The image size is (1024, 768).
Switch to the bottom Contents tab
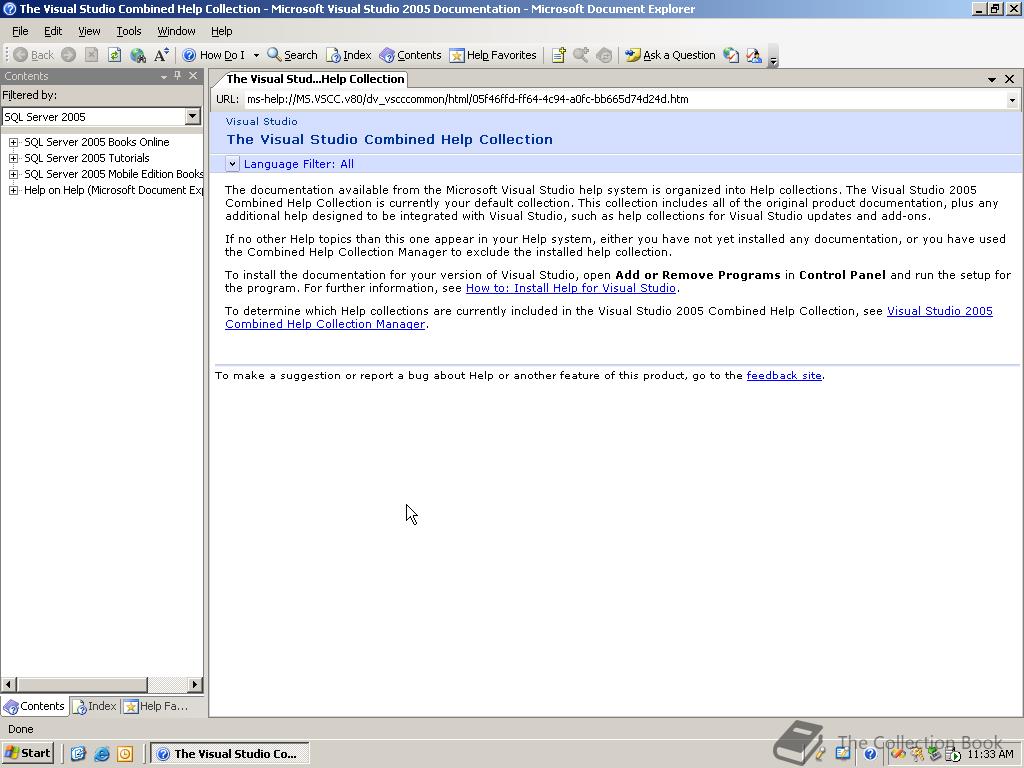(34, 706)
